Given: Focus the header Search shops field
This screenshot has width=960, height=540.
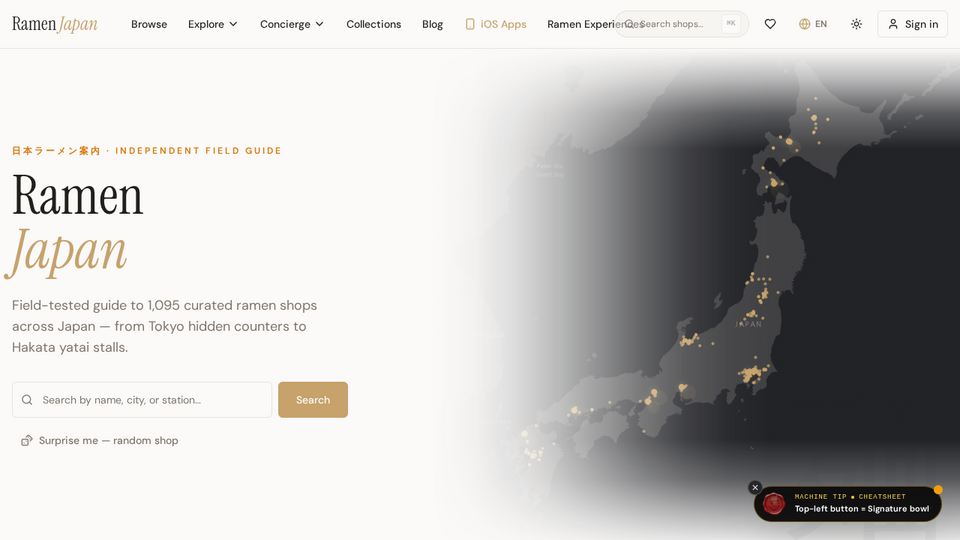Looking at the screenshot, I should pyautogui.click(x=681, y=24).
